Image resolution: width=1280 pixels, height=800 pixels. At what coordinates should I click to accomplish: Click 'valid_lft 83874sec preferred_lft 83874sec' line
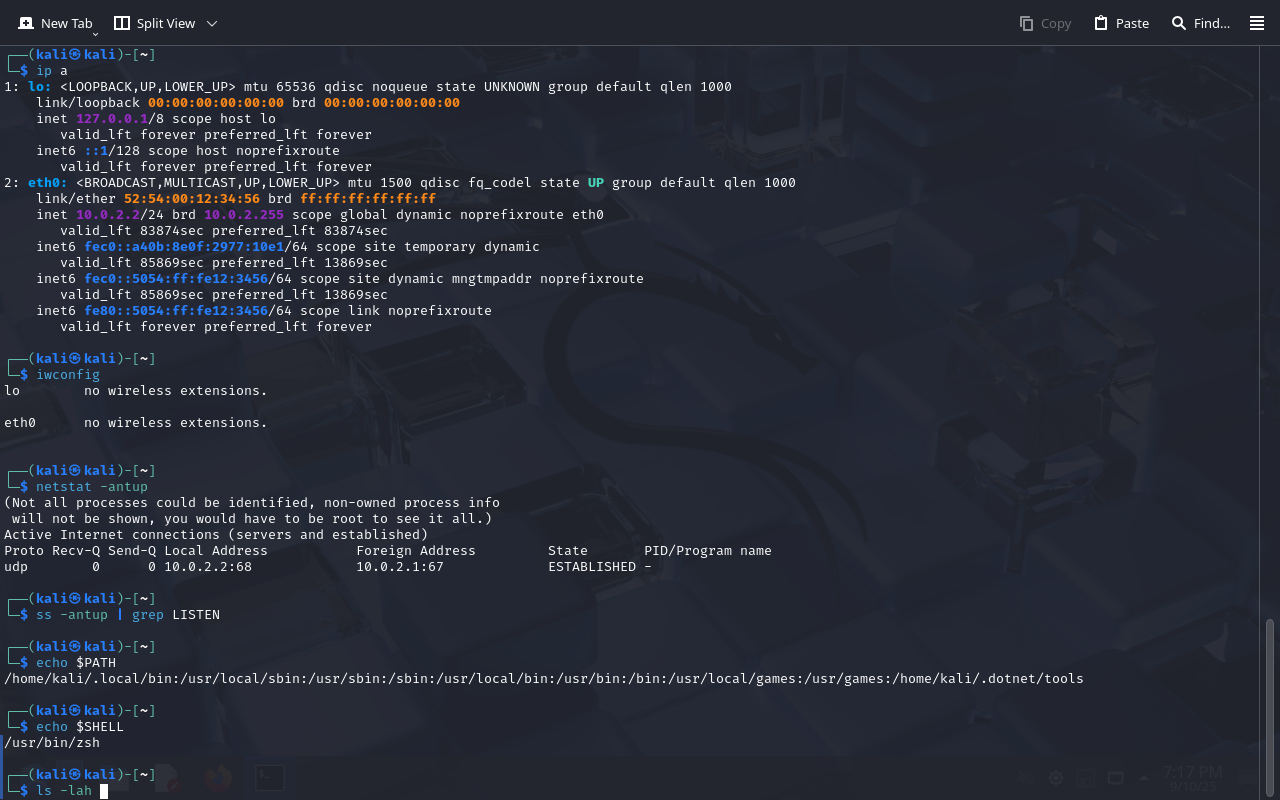click(x=224, y=231)
